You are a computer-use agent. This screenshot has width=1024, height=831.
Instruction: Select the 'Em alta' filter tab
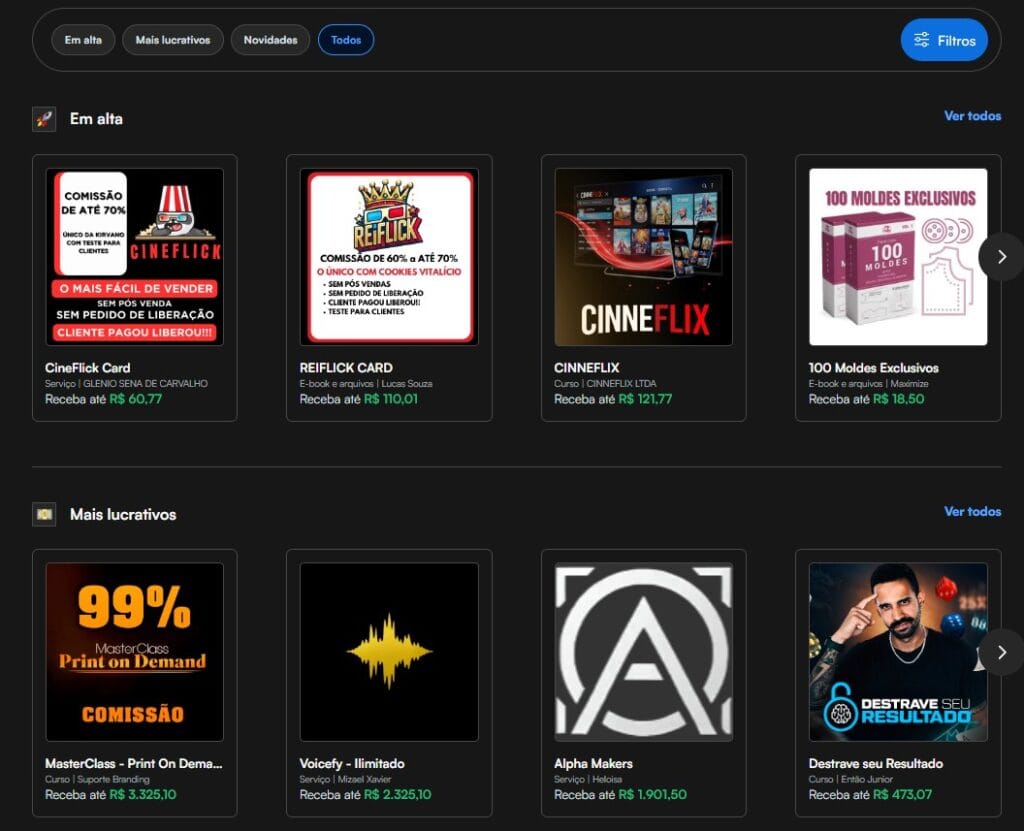pos(83,40)
